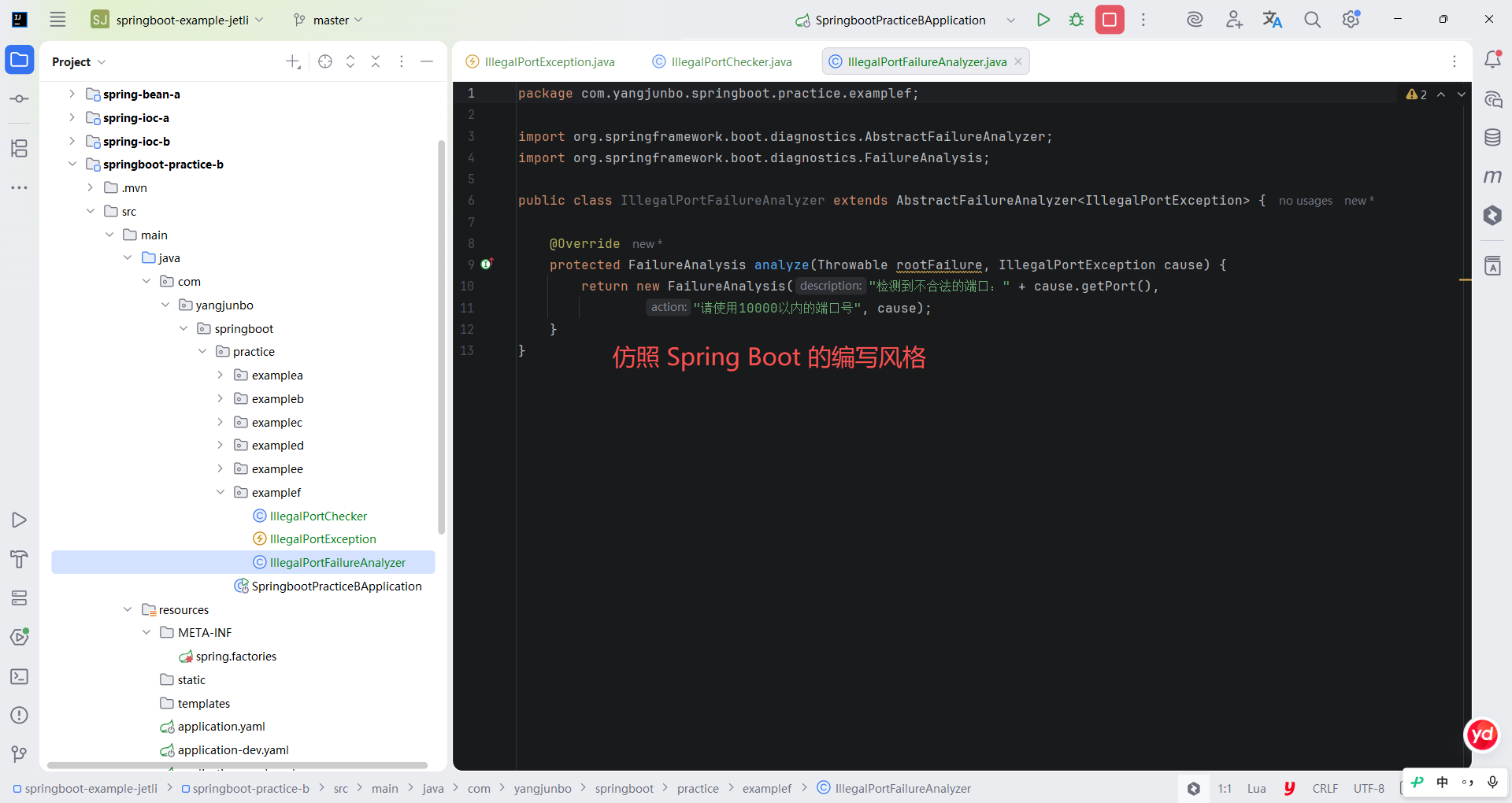Open the run configuration dropdown arrow
This screenshot has height=803, width=1512.
click(x=1011, y=20)
